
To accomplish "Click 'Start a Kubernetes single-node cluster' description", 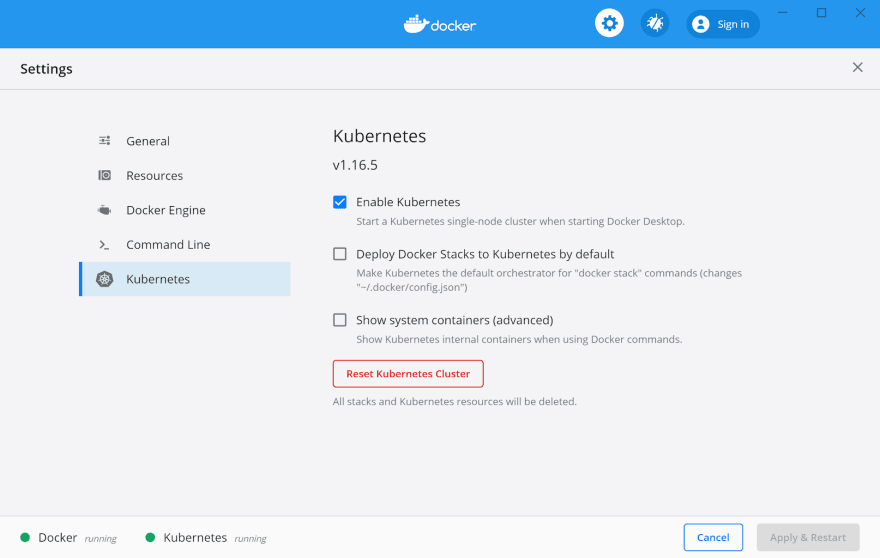I will click(x=520, y=221).
